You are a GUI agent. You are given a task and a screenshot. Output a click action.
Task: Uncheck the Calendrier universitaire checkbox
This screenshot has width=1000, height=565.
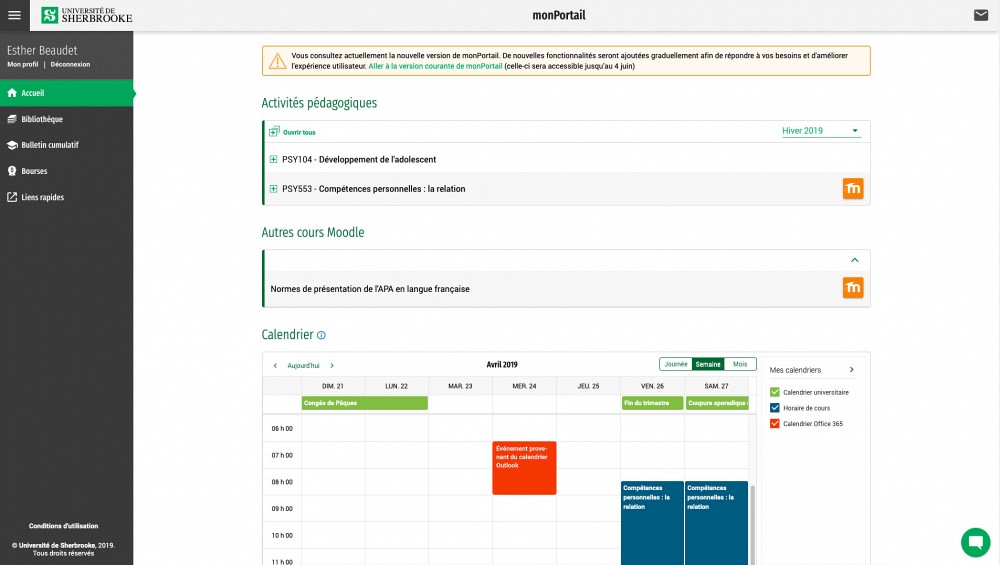point(775,392)
